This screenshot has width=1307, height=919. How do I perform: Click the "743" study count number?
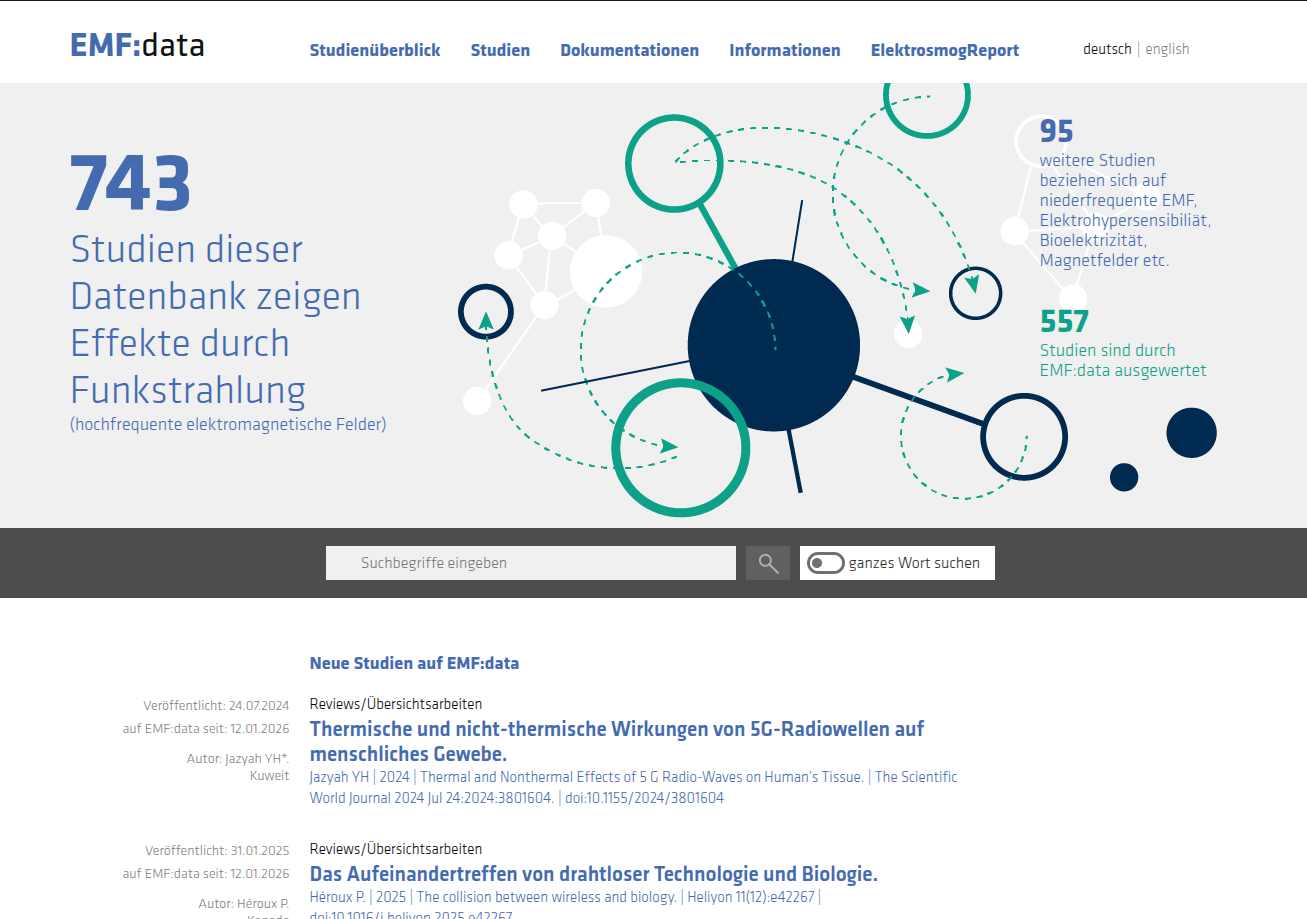[x=130, y=184]
